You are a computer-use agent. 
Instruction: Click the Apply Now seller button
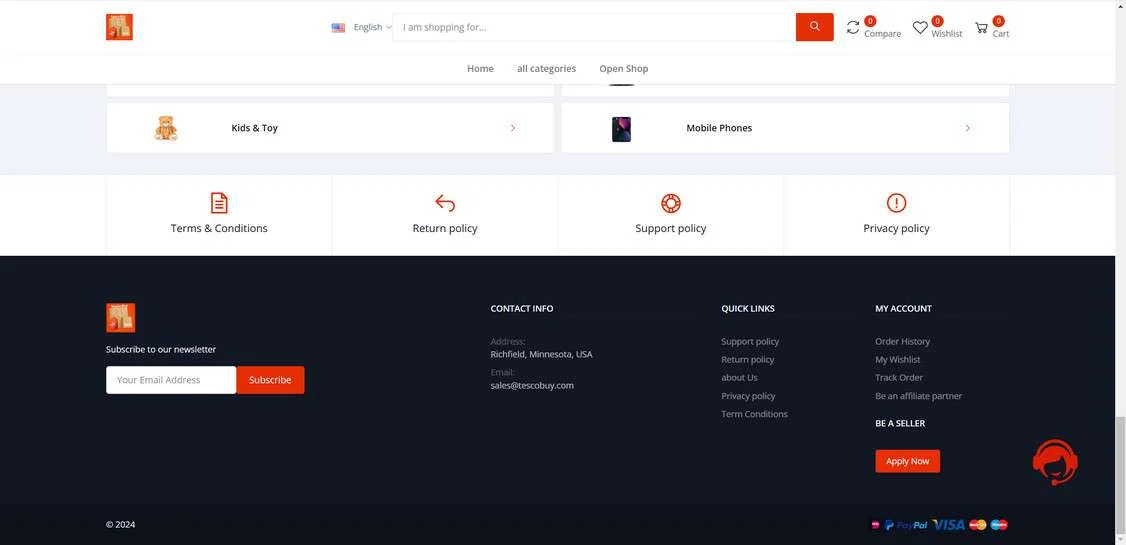(x=908, y=461)
